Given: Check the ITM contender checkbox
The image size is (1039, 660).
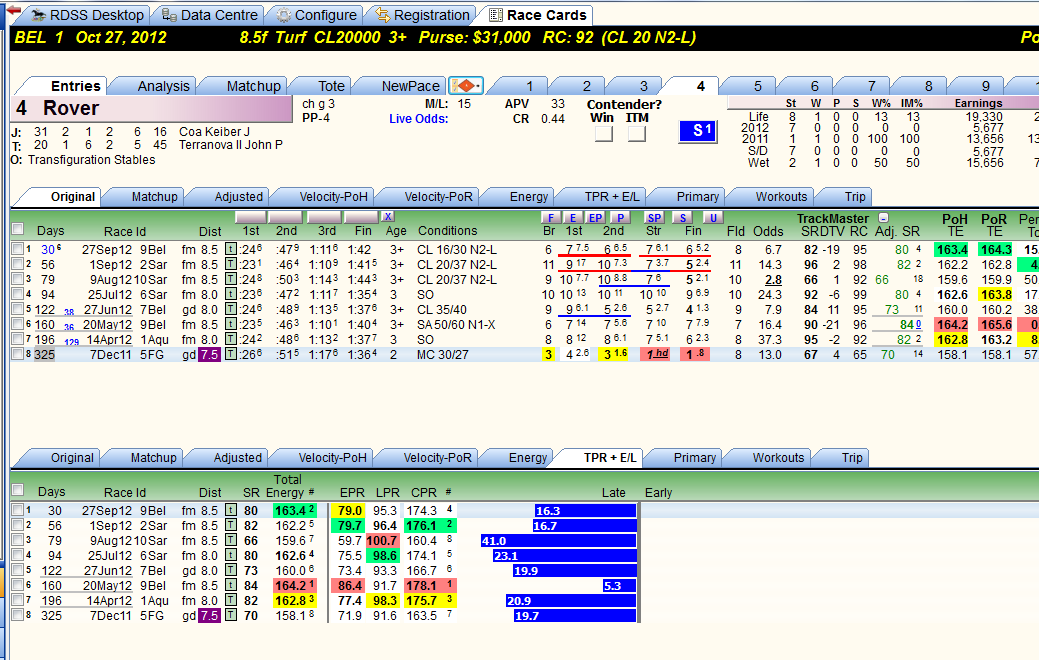Looking at the screenshot, I should tap(637, 134).
